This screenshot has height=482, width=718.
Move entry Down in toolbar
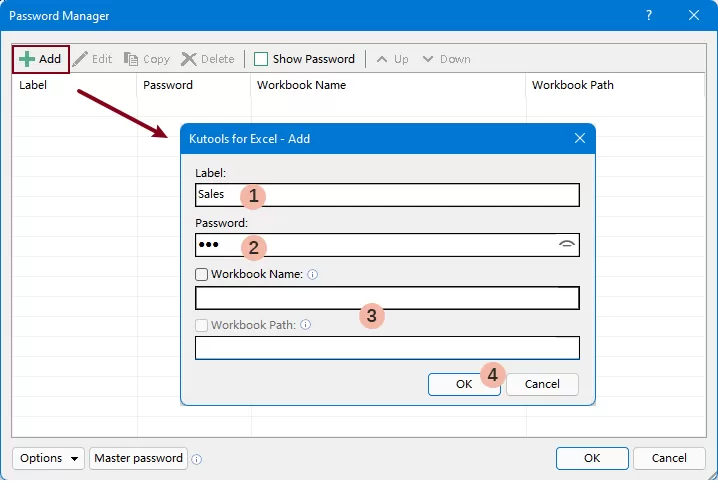446,59
